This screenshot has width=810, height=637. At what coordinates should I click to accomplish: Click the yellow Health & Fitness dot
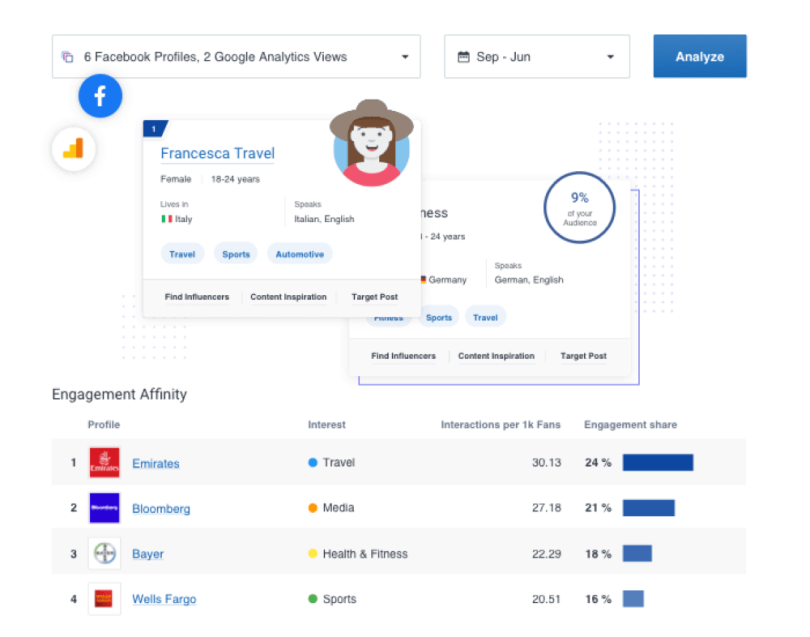[x=313, y=553]
